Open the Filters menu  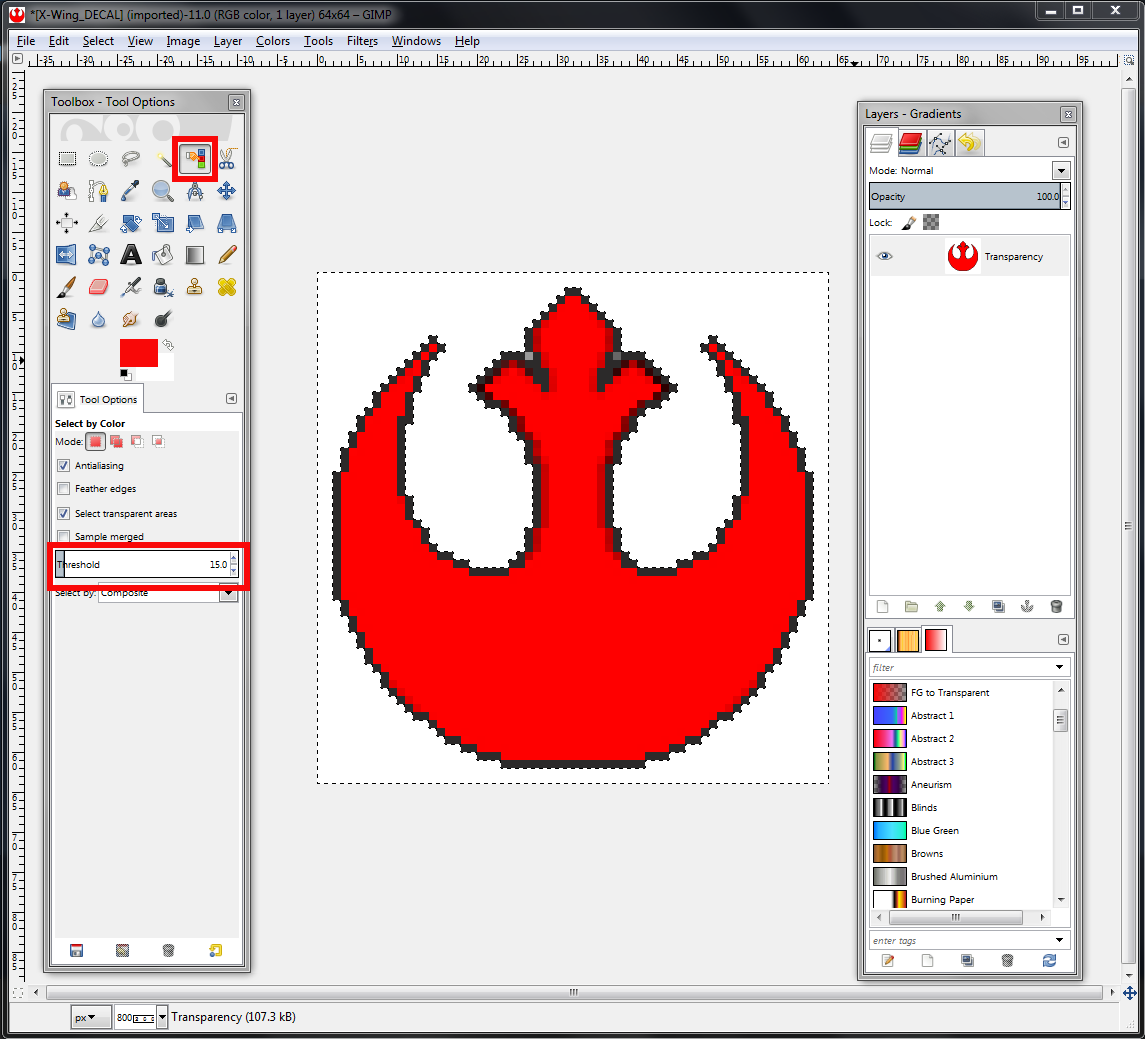point(362,41)
